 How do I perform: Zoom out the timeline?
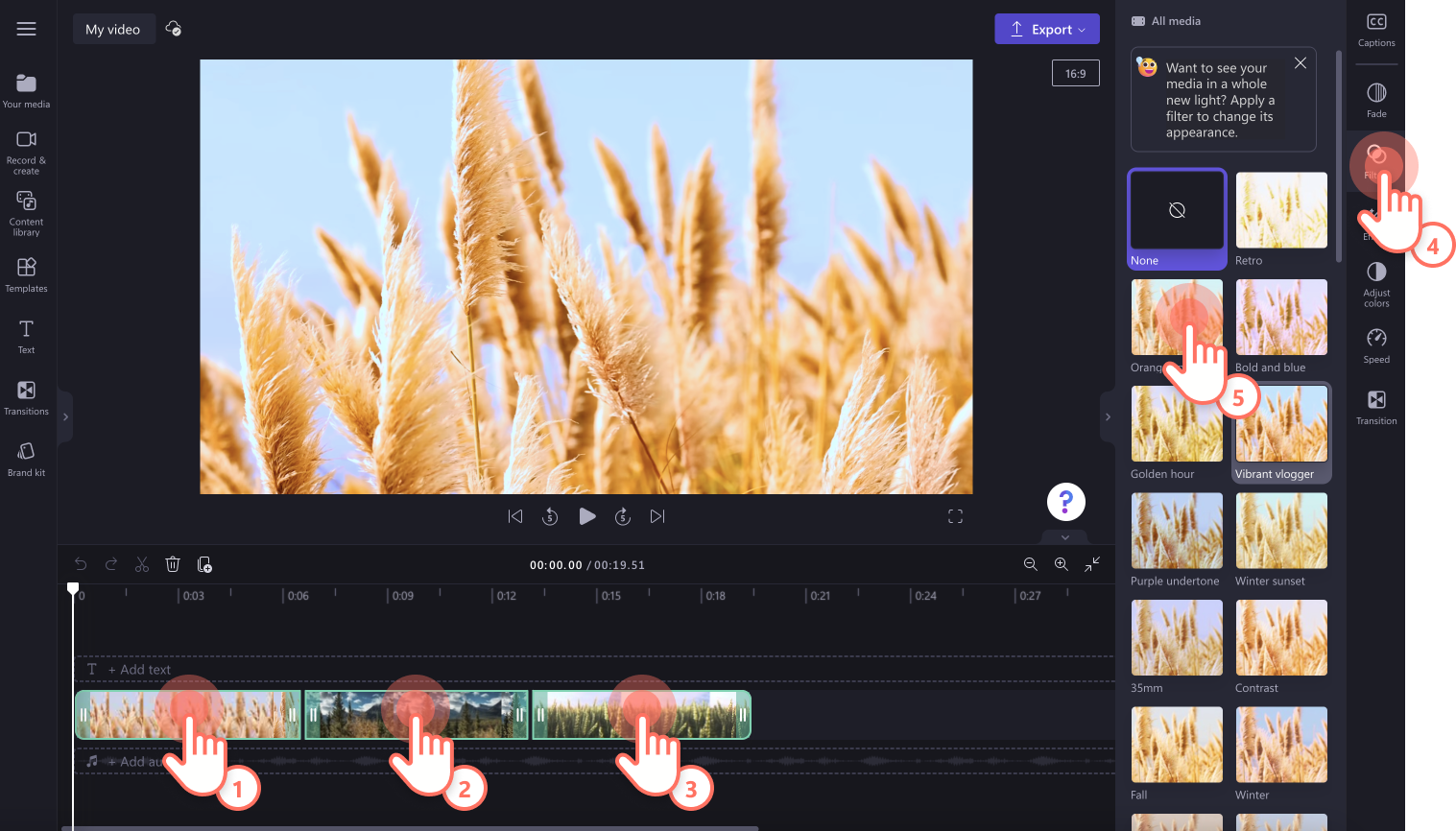click(x=1030, y=564)
